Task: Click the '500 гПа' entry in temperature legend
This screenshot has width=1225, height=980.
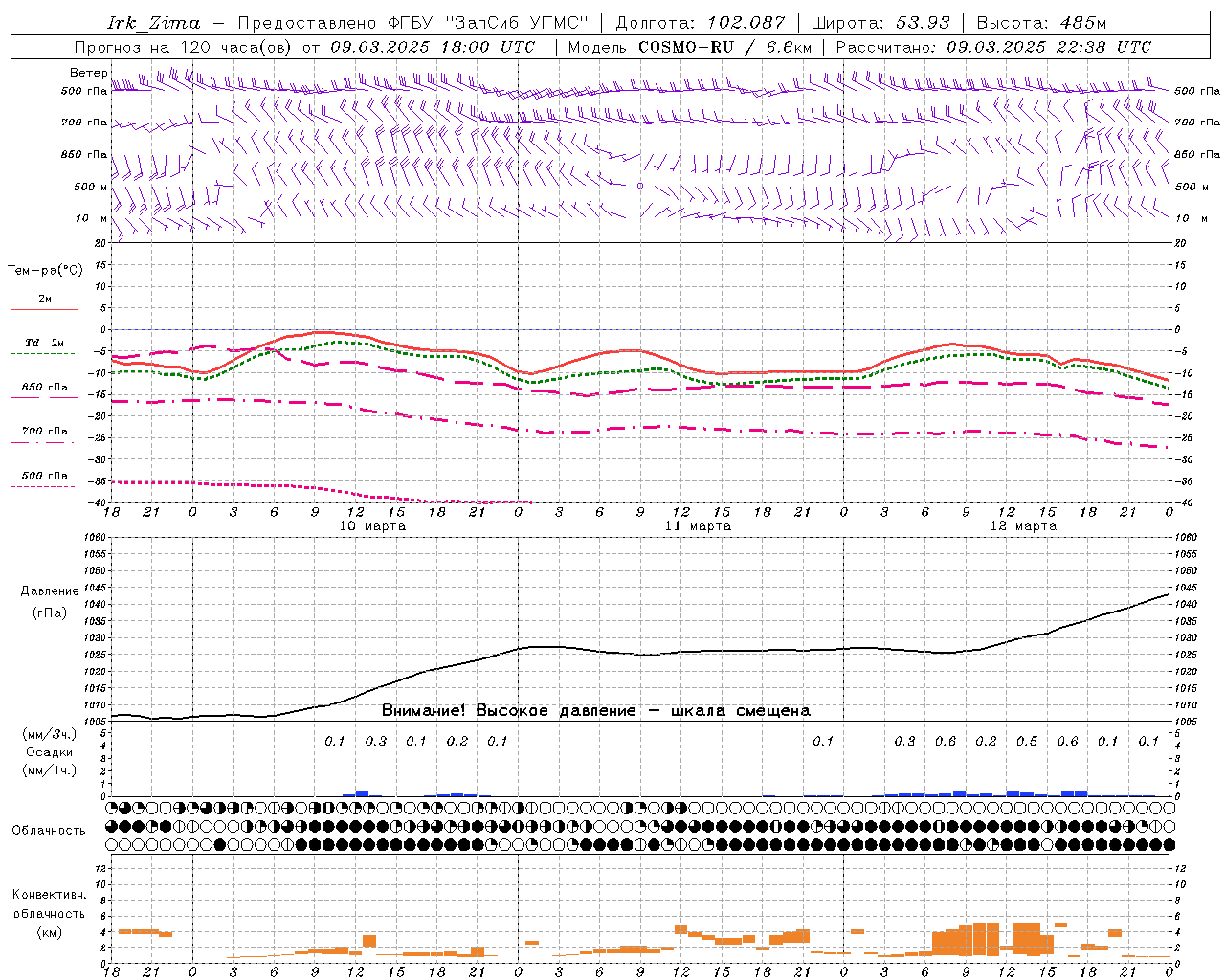Action: 45,476
